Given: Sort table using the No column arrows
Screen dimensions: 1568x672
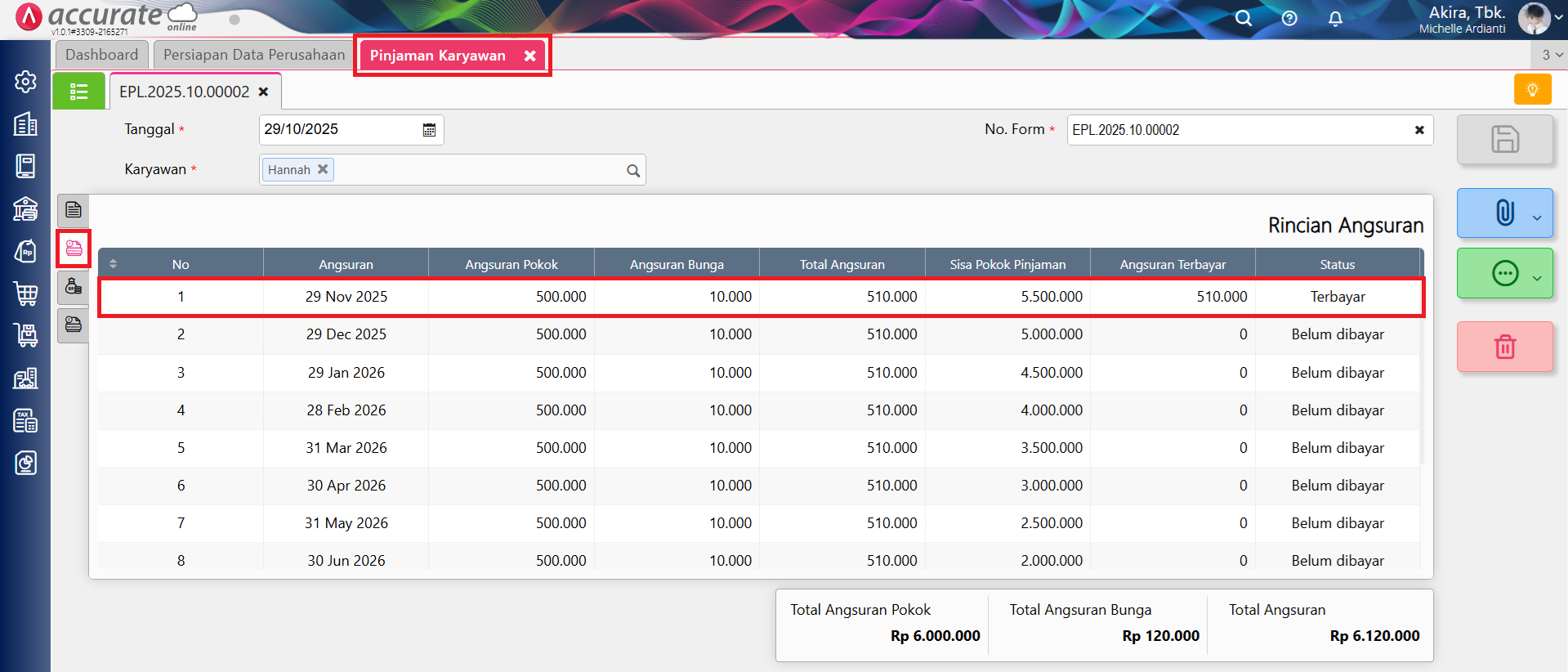Looking at the screenshot, I should coord(114,264).
